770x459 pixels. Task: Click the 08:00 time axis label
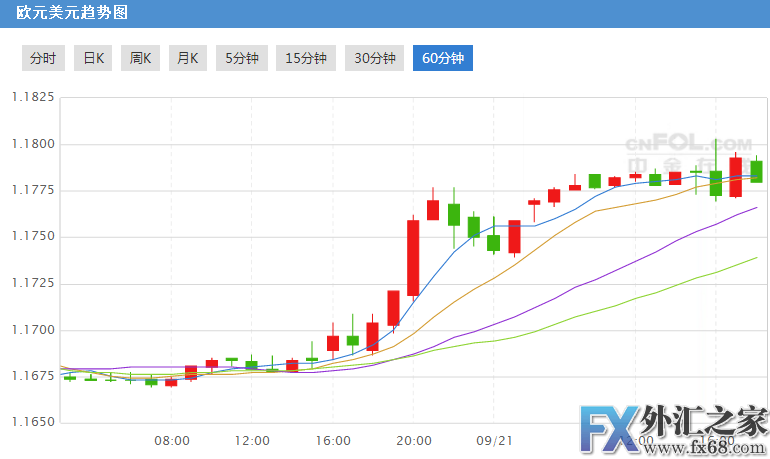click(172, 440)
